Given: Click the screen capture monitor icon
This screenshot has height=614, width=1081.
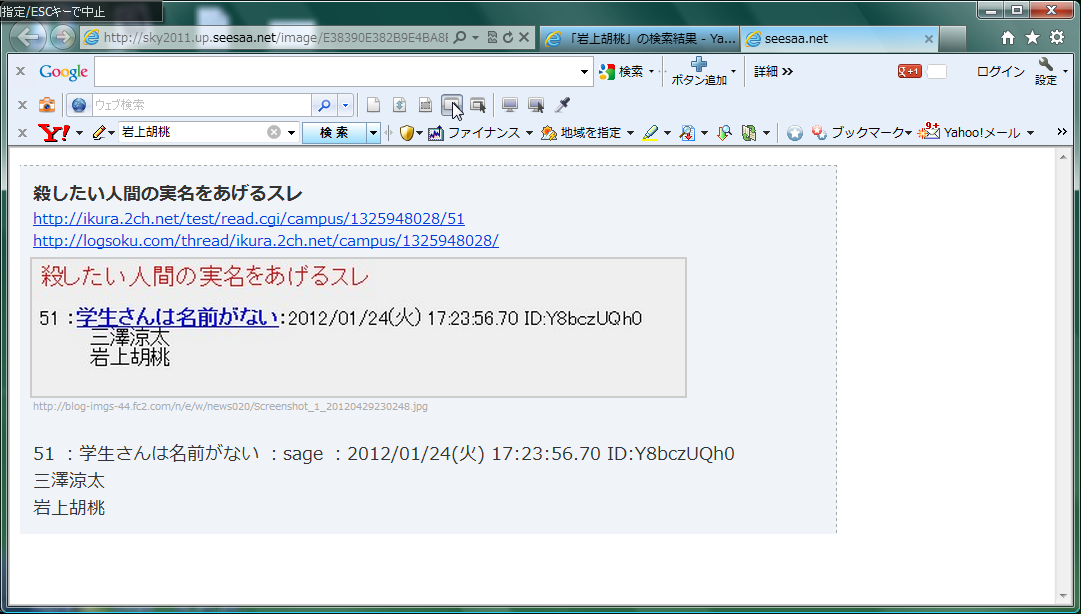Looking at the screenshot, I should tap(510, 105).
